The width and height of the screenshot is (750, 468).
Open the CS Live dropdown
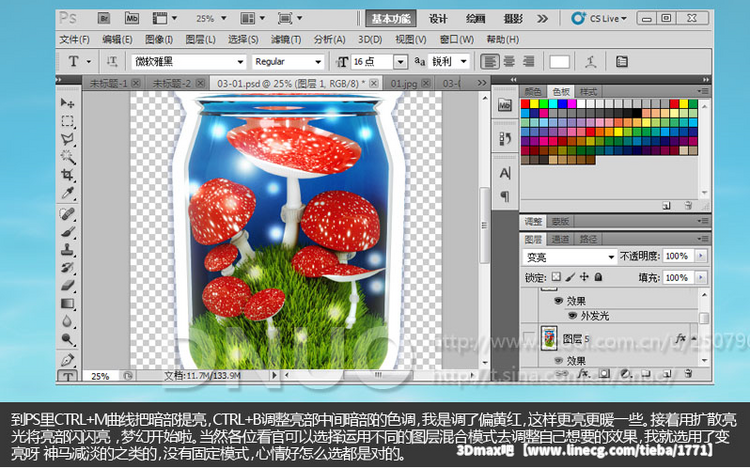click(599, 19)
